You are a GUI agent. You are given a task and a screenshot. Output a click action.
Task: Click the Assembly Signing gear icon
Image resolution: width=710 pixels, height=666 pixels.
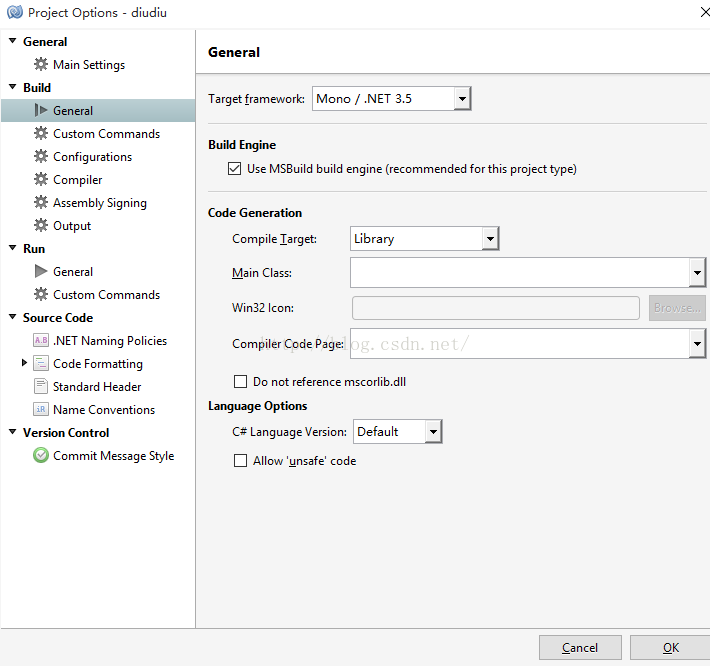click(x=41, y=202)
